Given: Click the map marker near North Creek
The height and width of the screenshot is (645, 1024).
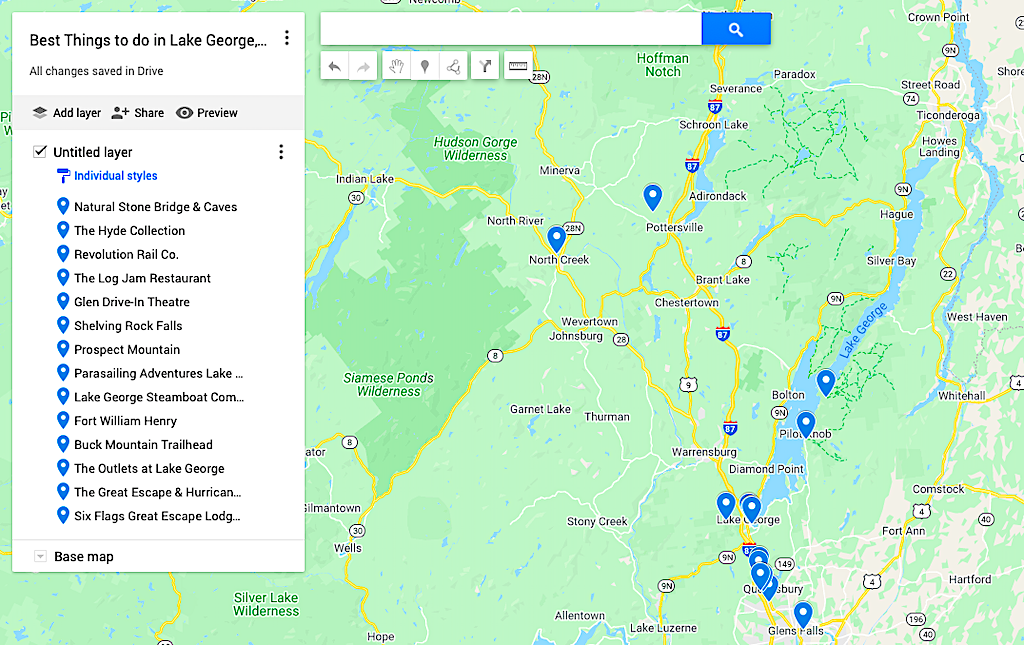Looking at the screenshot, I should pyautogui.click(x=556, y=239).
